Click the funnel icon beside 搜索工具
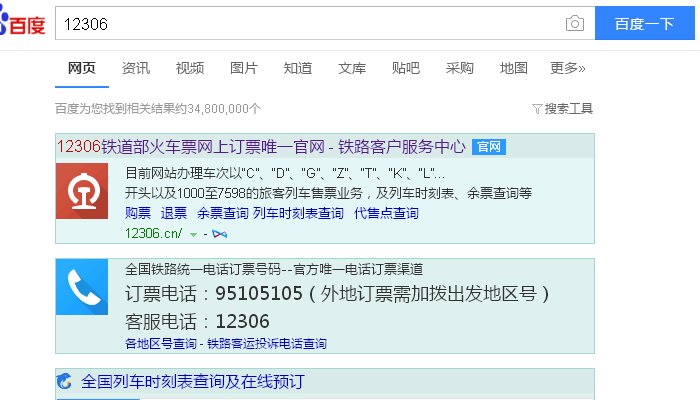The width and height of the screenshot is (700, 400). pos(537,108)
